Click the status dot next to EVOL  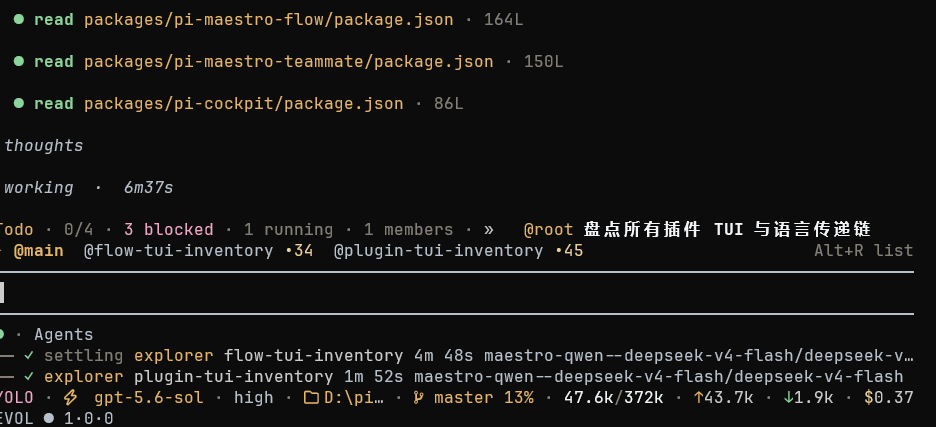click(x=49, y=419)
